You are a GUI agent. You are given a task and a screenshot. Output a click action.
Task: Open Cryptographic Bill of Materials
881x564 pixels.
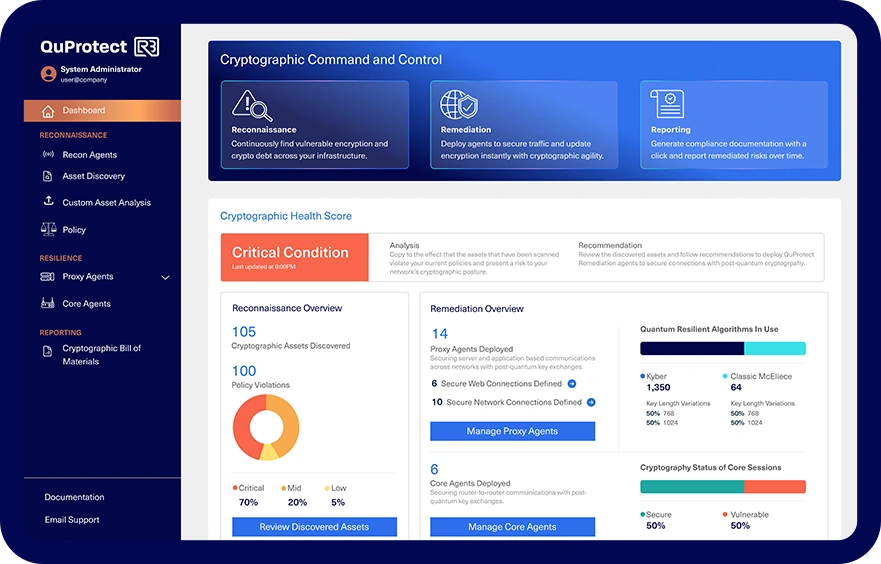[101, 354]
